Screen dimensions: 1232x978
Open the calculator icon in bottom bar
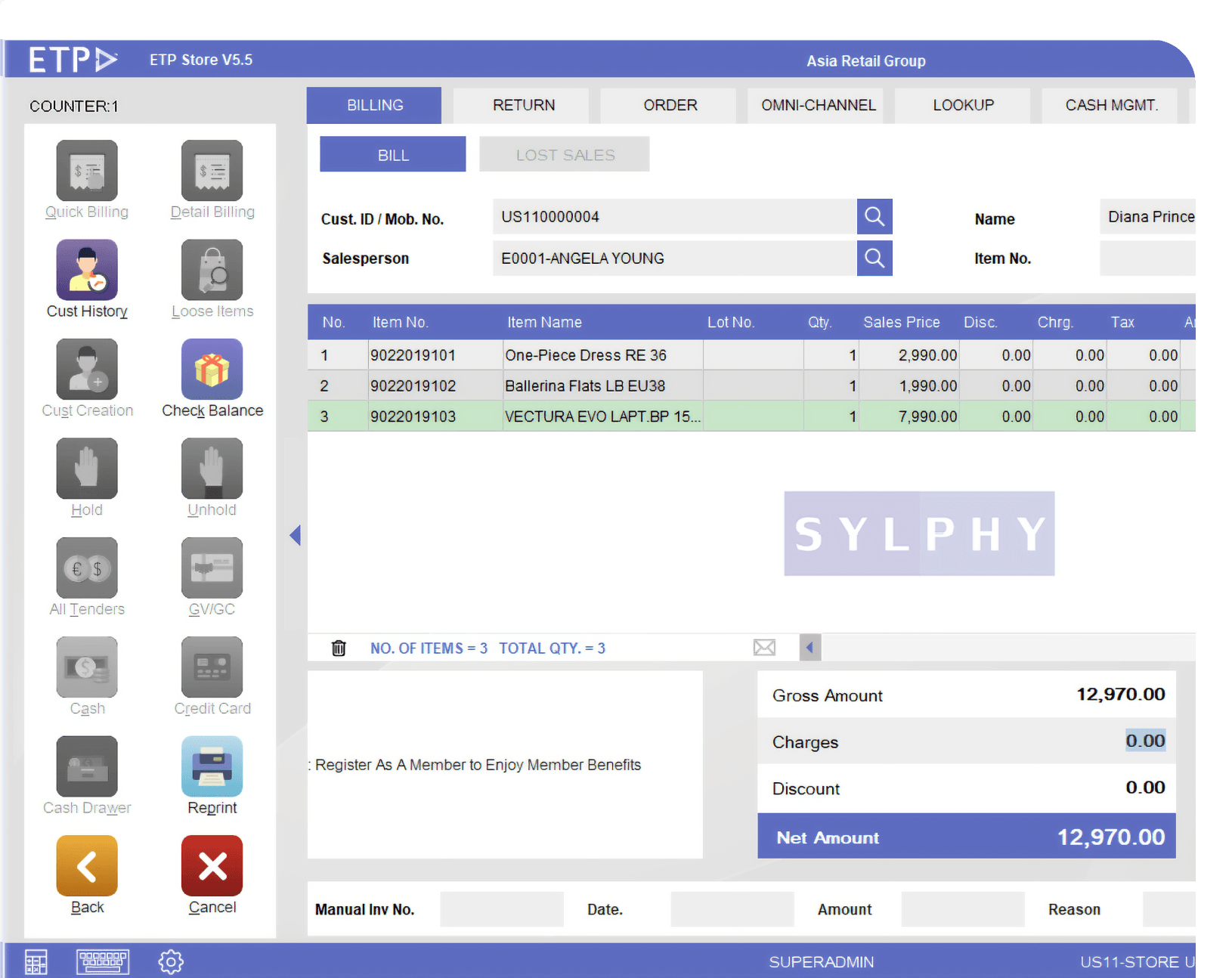36,962
